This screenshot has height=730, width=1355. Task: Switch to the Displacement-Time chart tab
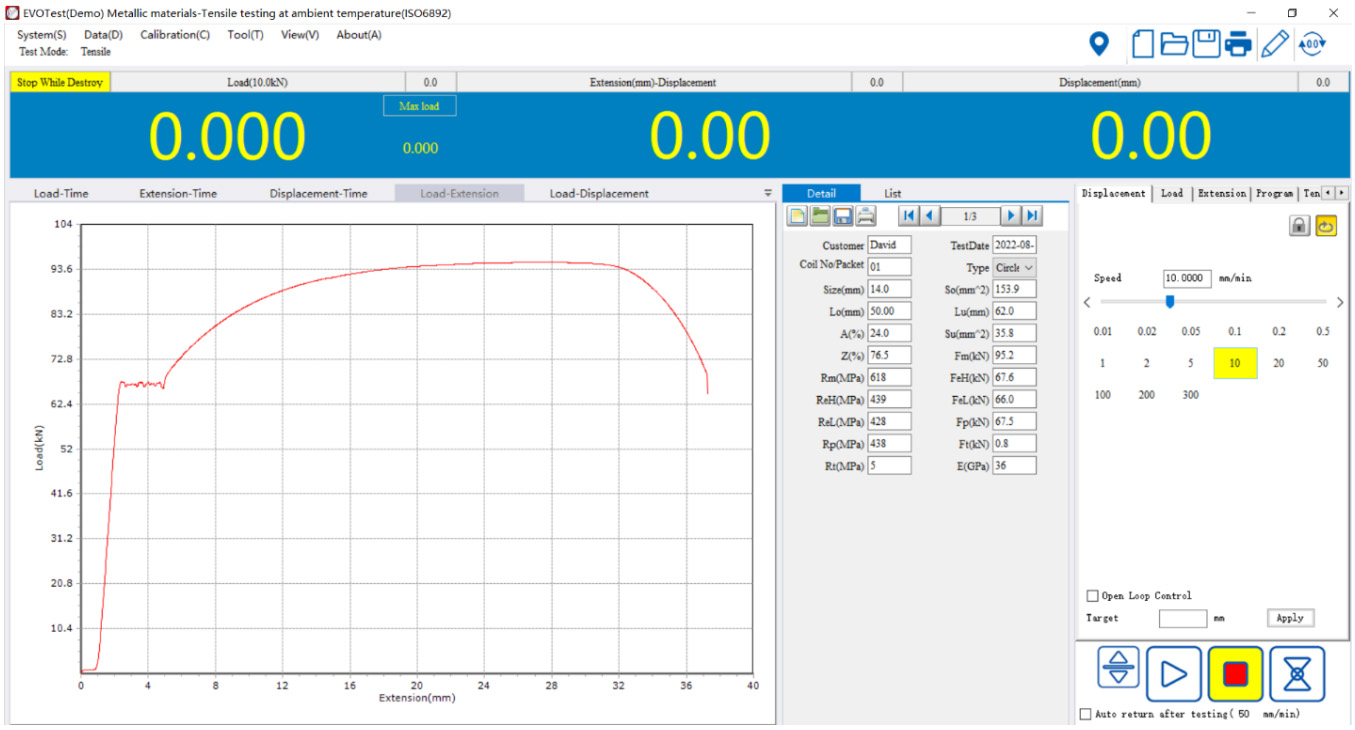click(x=318, y=193)
